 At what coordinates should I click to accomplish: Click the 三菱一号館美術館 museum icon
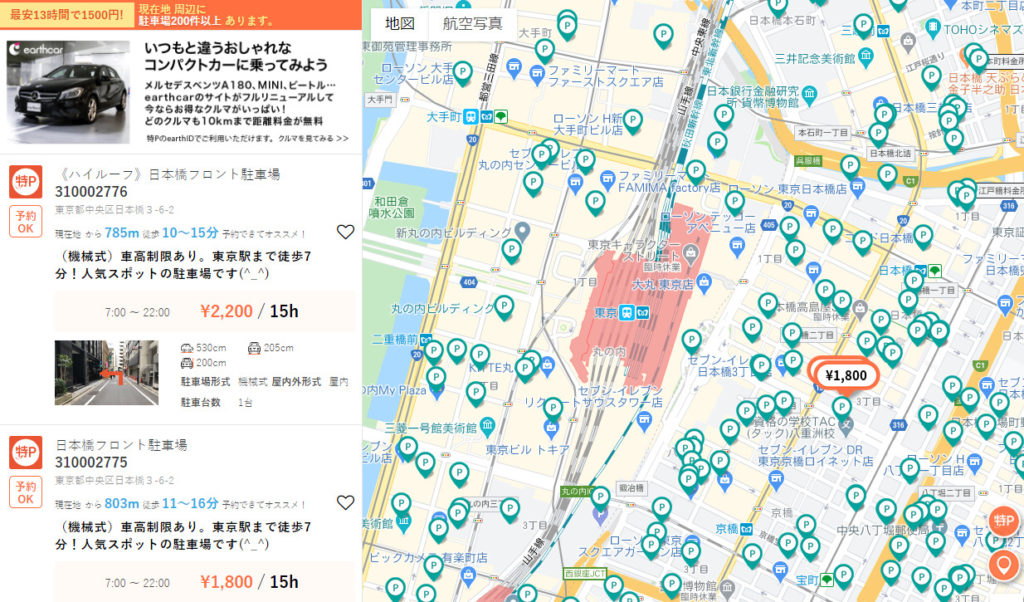(487, 427)
